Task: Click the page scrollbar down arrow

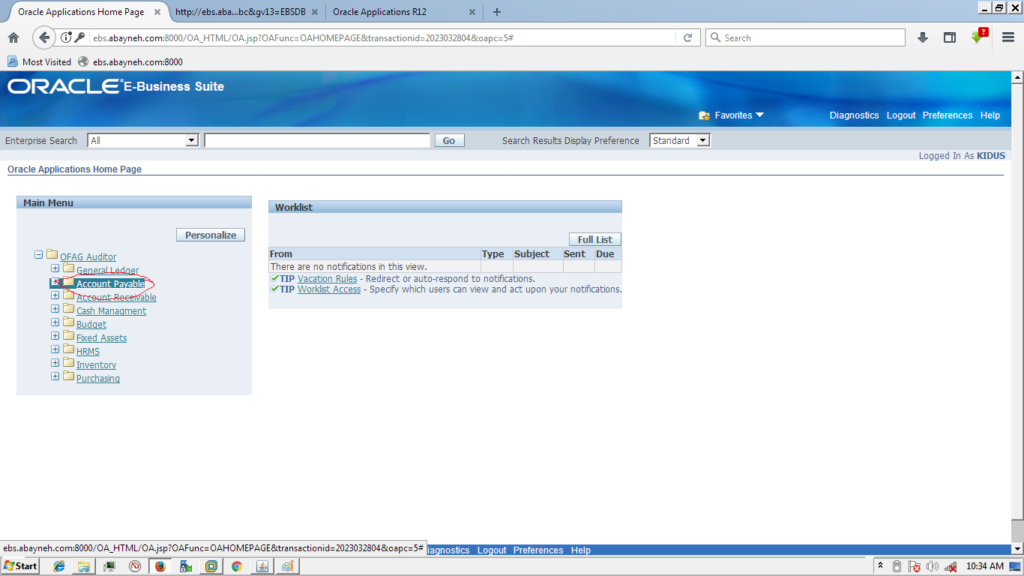Action: tap(1017, 549)
